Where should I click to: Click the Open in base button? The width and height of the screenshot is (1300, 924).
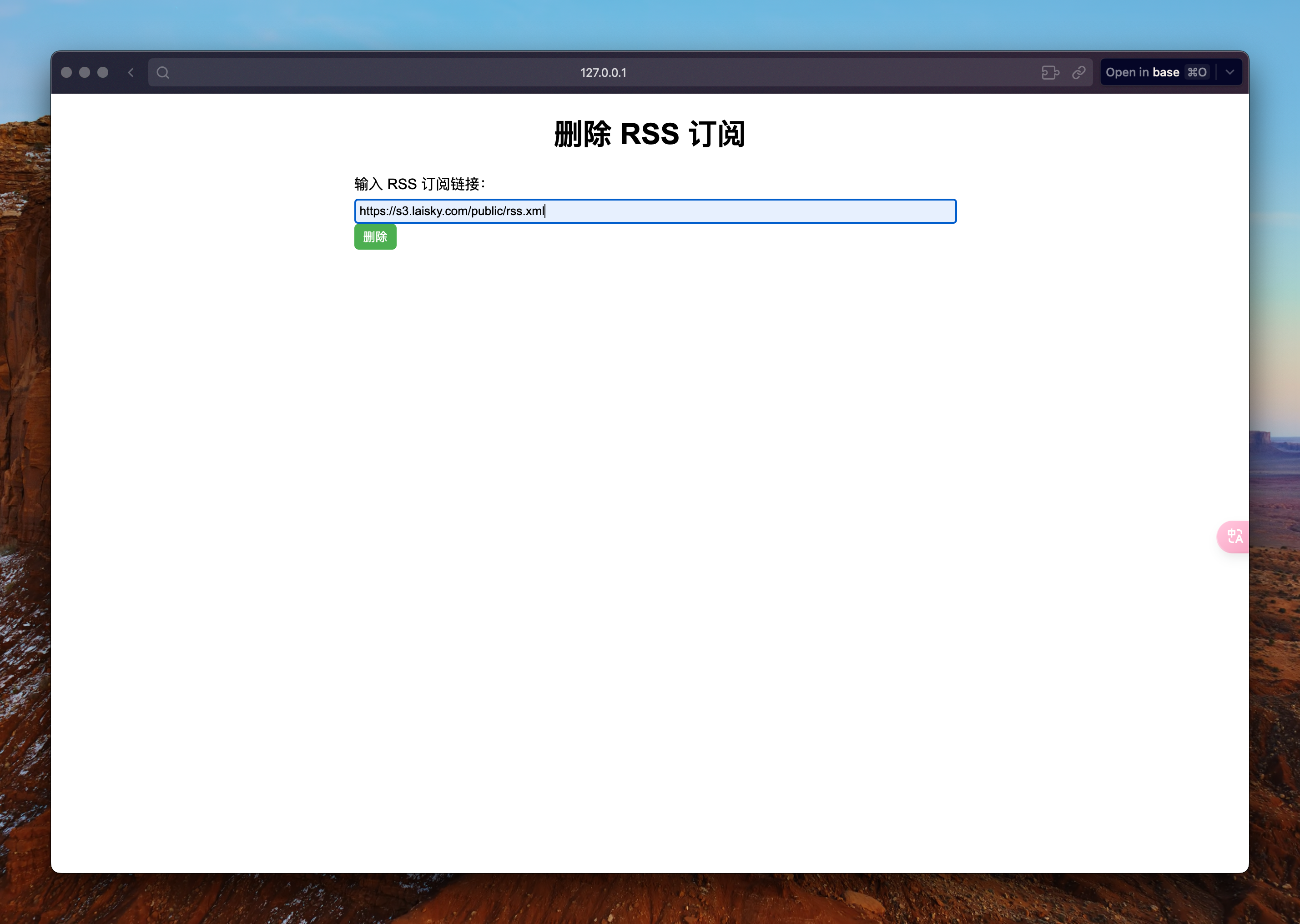click(1142, 72)
